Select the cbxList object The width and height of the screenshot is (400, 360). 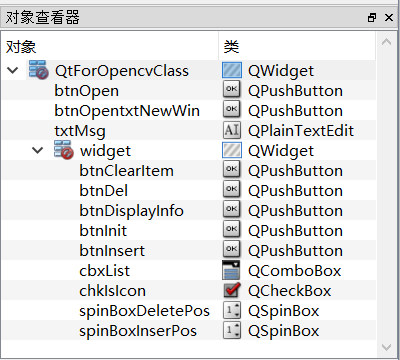click(x=104, y=271)
